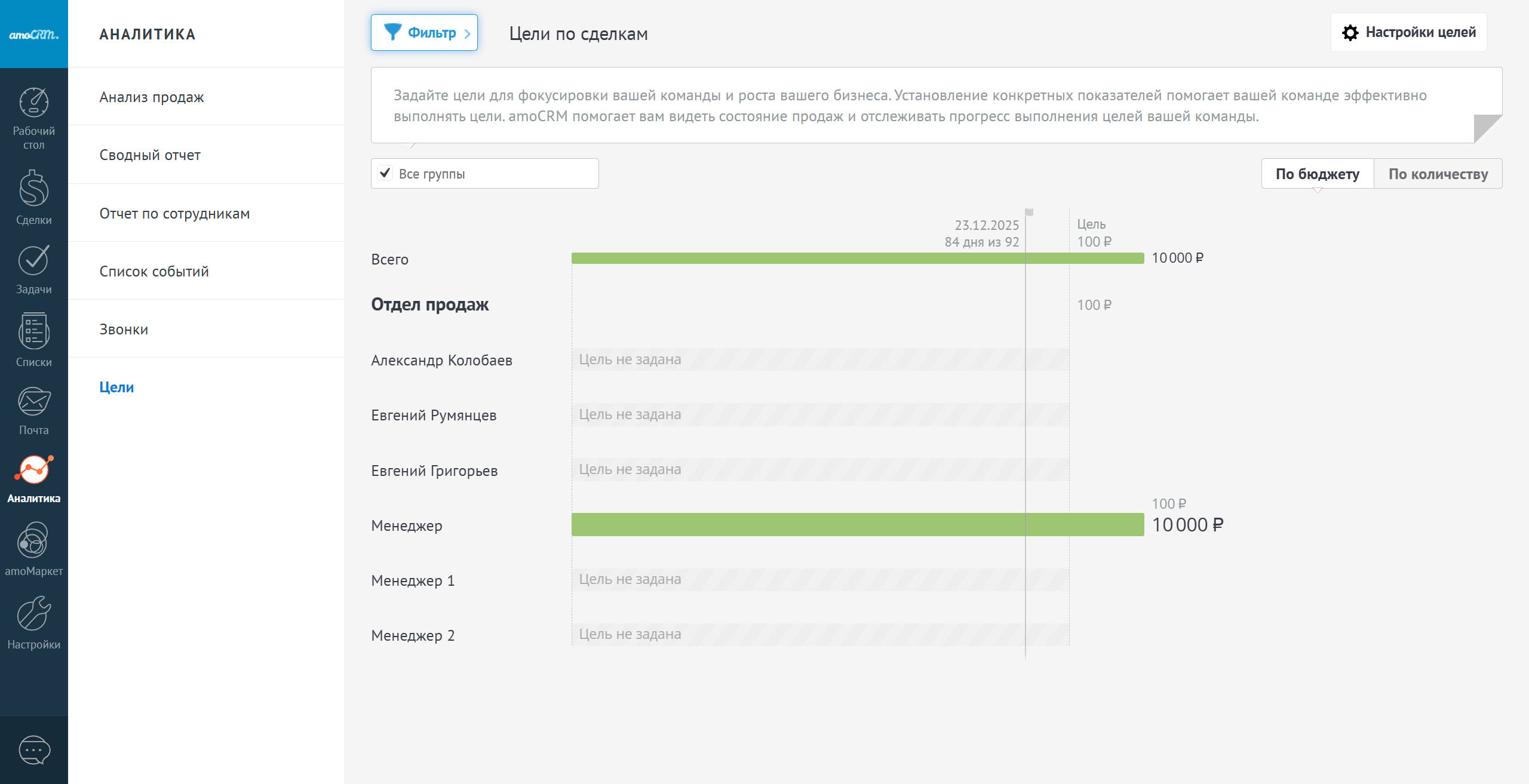Switch view to По количеству
Image resolution: width=1529 pixels, height=784 pixels.
(1438, 174)
